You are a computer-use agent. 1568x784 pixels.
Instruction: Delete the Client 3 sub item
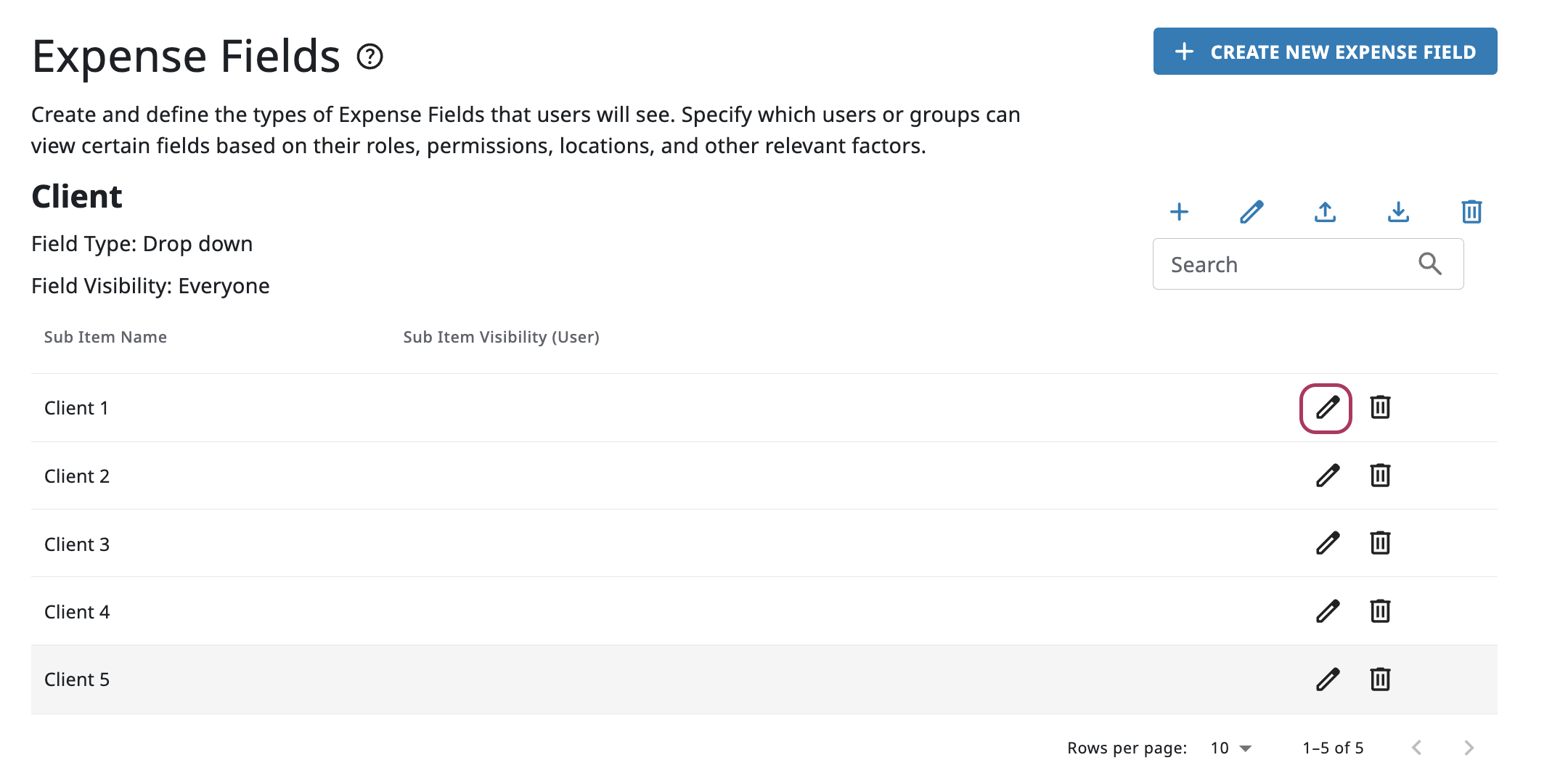(x=1380, y=543)
